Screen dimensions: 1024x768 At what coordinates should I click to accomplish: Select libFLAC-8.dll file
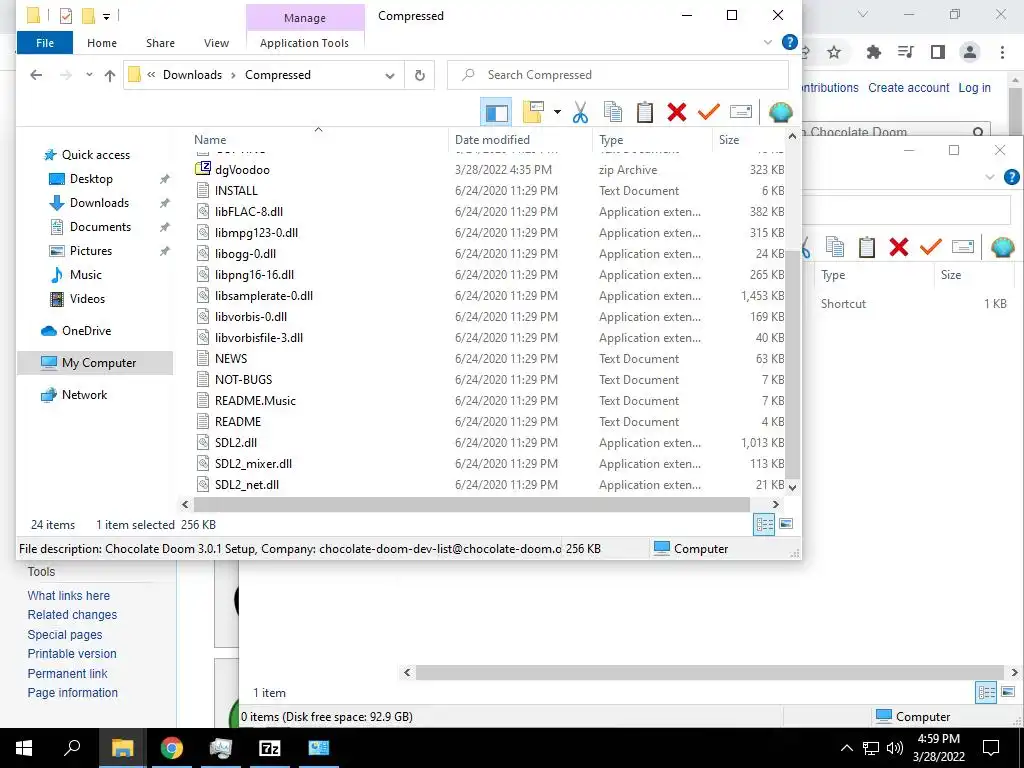[x=248, y=212]
